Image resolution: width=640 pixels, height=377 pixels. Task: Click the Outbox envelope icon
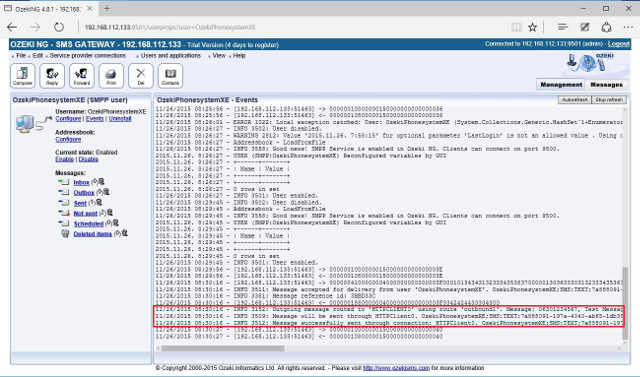(63, 192)
